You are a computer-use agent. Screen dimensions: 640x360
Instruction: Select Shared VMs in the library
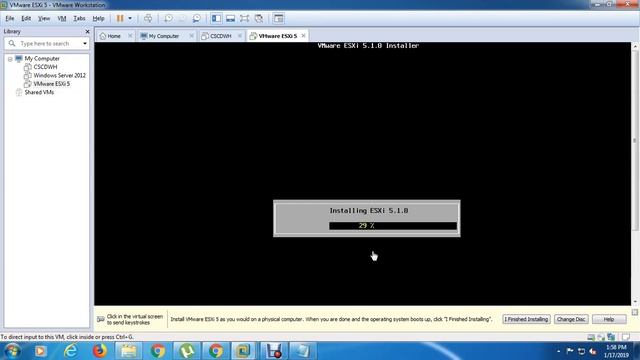pyautogui.click(x=39, y=92)
